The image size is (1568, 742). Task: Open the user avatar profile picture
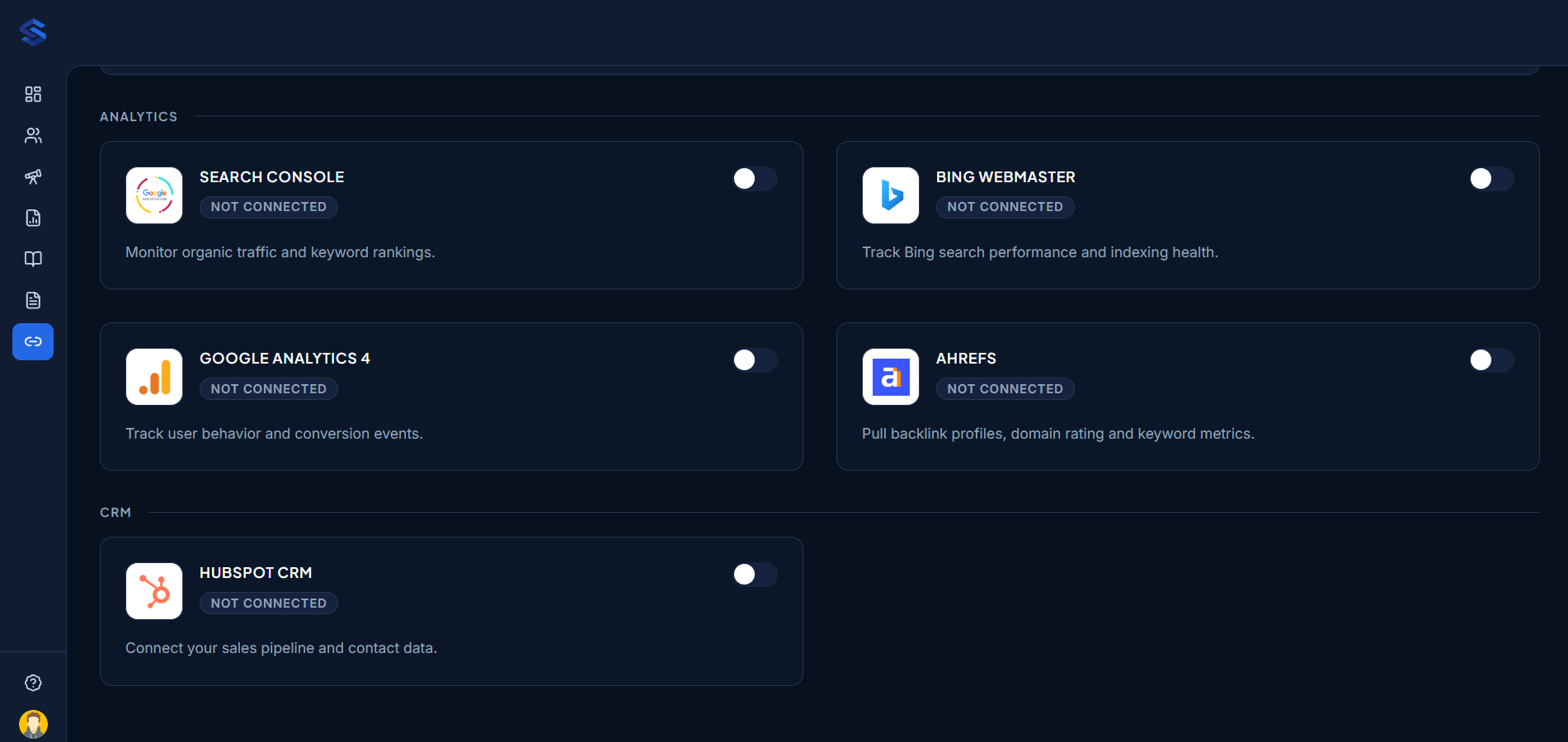coord(33,725)
